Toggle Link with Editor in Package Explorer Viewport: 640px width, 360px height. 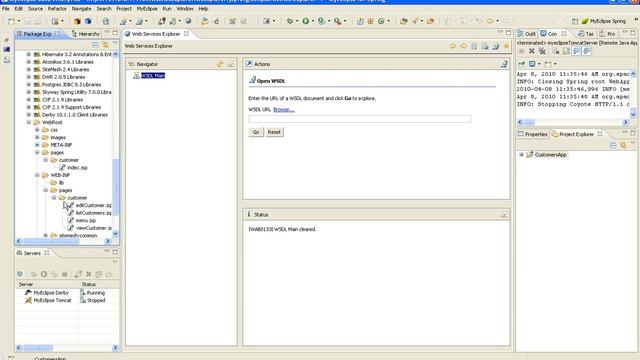[x=105, y=45]
